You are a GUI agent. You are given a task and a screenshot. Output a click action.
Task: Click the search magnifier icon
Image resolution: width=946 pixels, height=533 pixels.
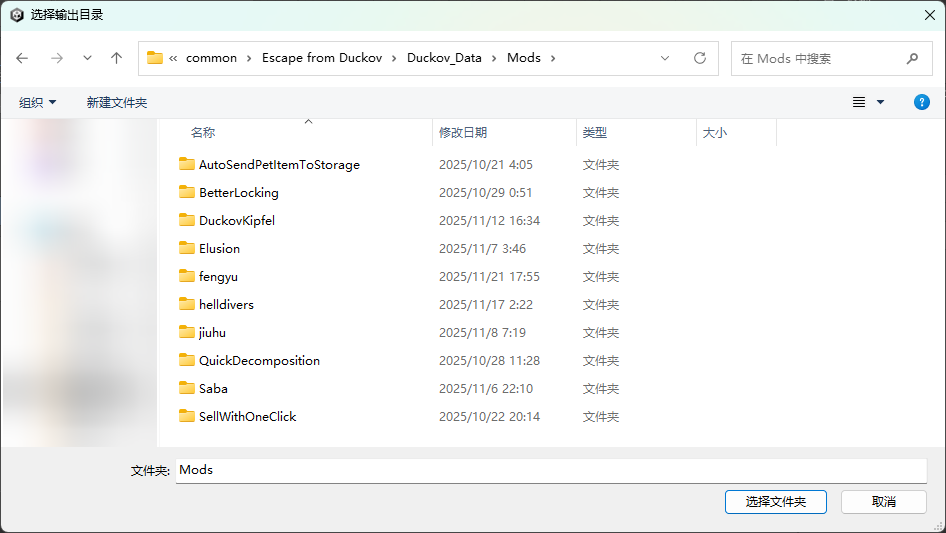click(912, 58)
